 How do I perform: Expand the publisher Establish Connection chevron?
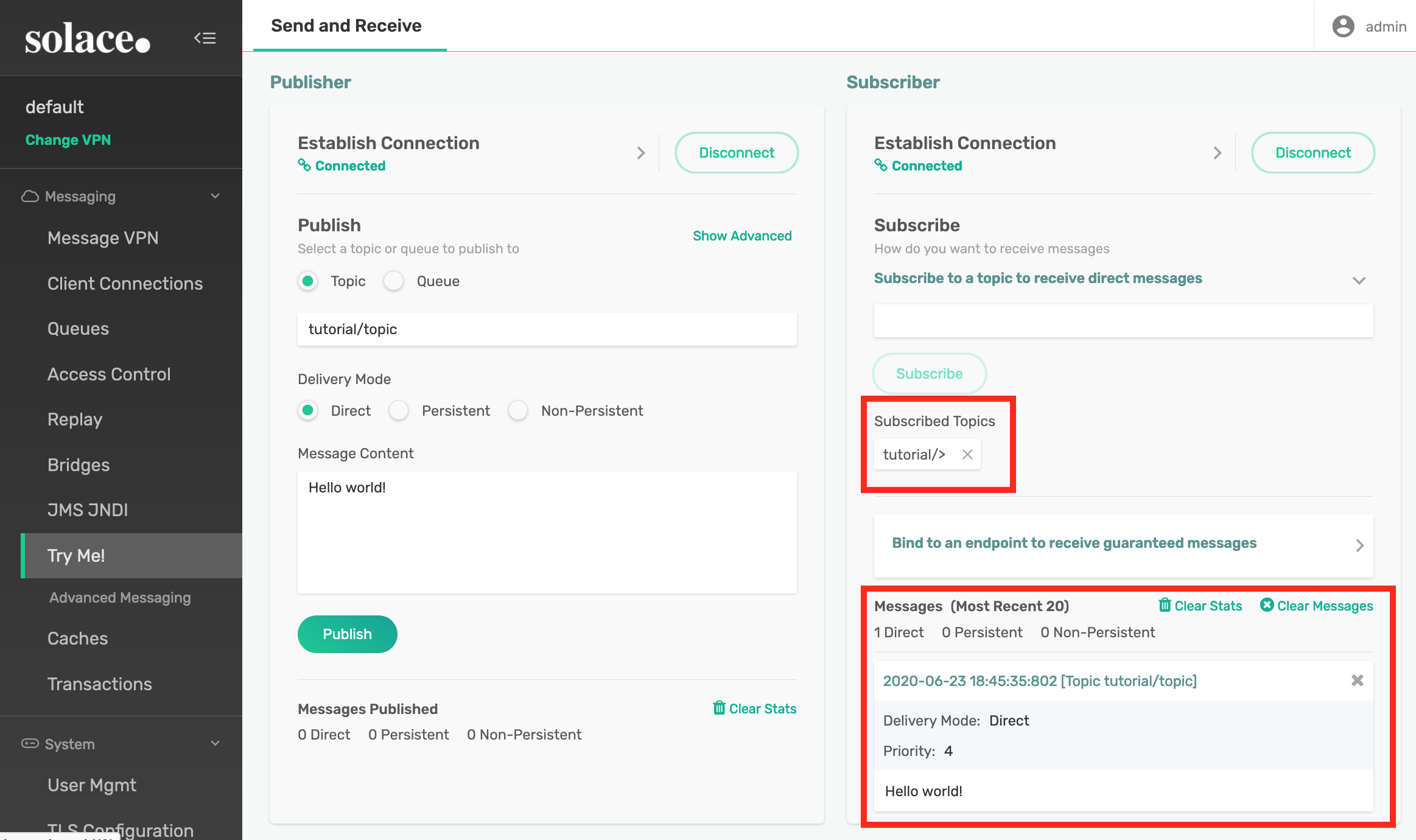point(640,153)
